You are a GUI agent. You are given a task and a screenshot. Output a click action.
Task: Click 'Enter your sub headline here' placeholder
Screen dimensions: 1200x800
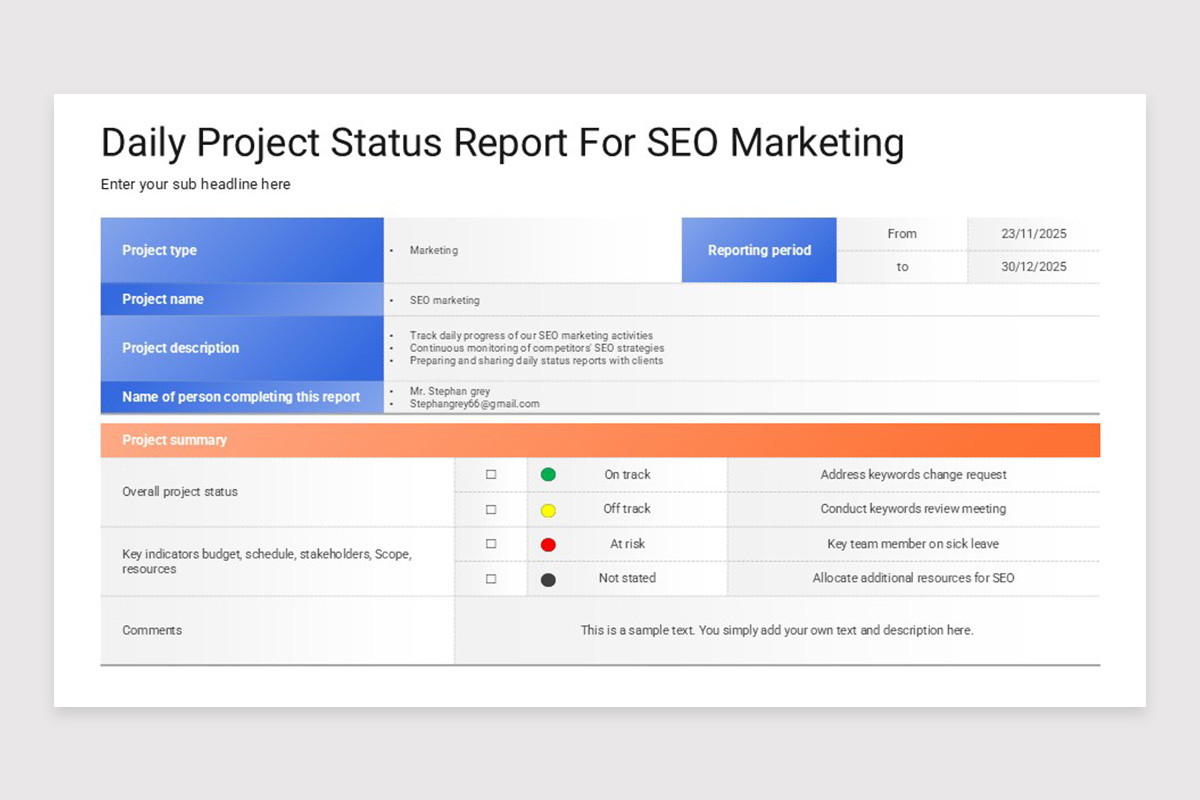[195, 184]
